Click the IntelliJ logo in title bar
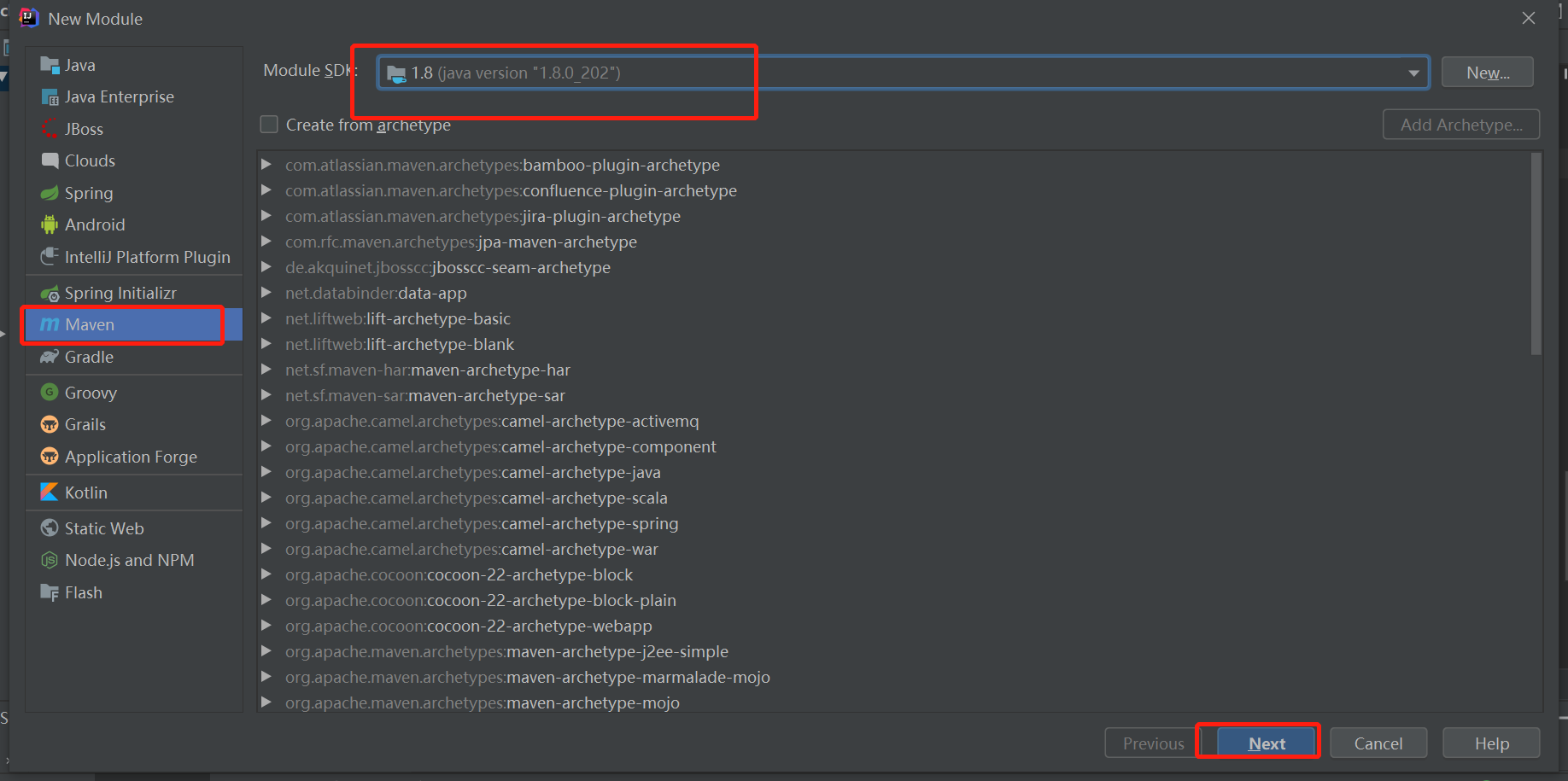Screen dimensions: 1568x781 [x=29, y=18]
